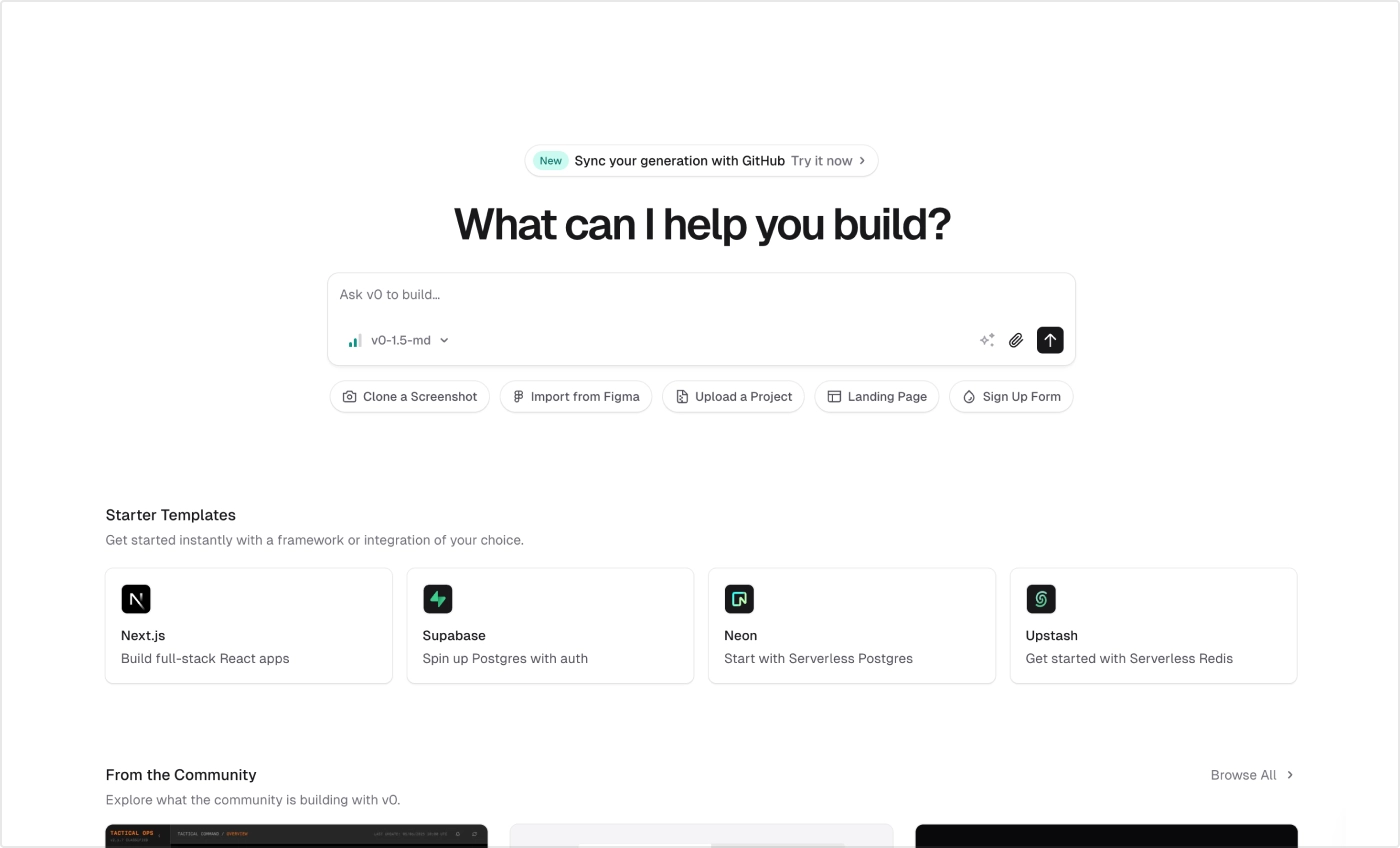Viewport: 1400px width, 848px height.
Task: Open the v0-1.5-md model dropdown
Action: 409,340
